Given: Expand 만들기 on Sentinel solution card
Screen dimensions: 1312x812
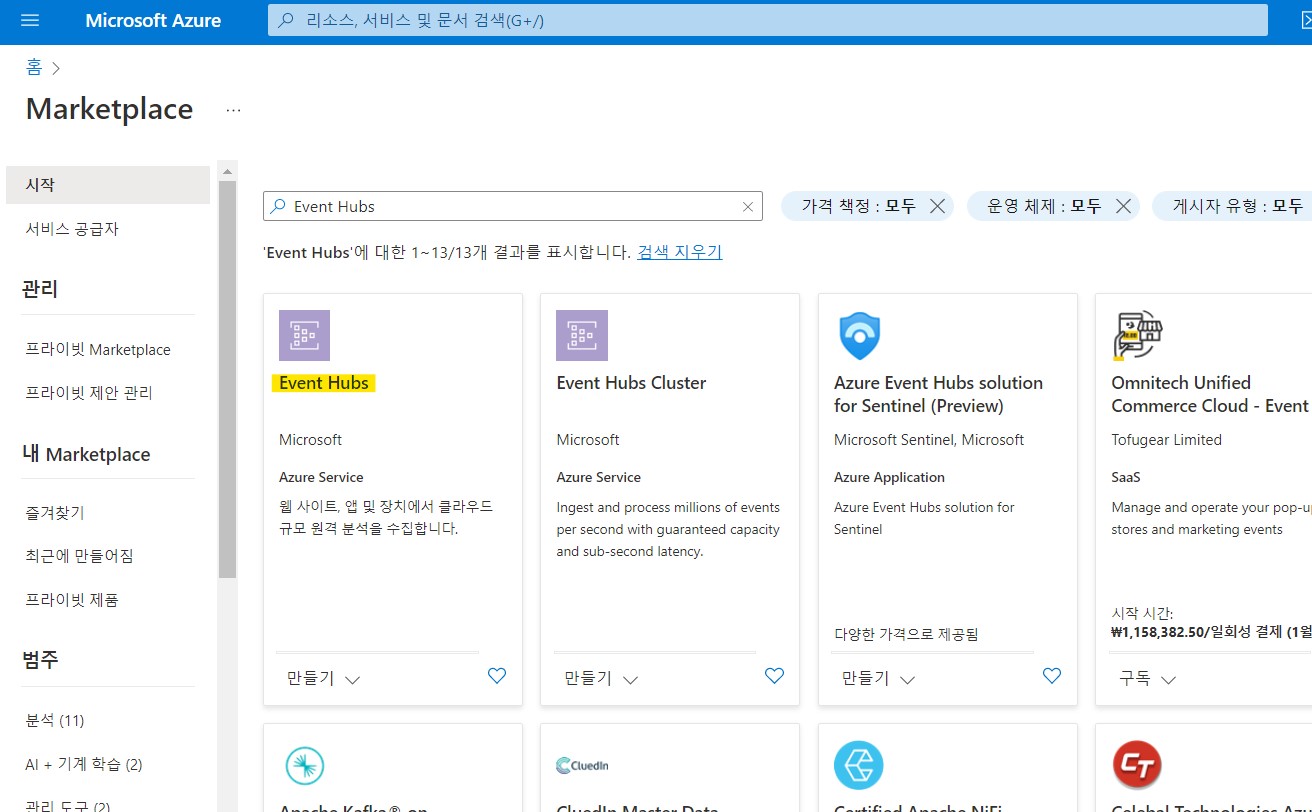Looking at the screenshot, I should [878, 678].
